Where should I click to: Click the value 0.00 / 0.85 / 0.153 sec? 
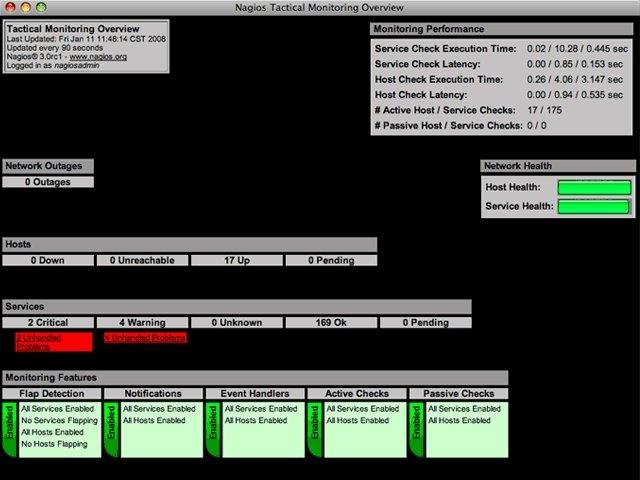575,64
